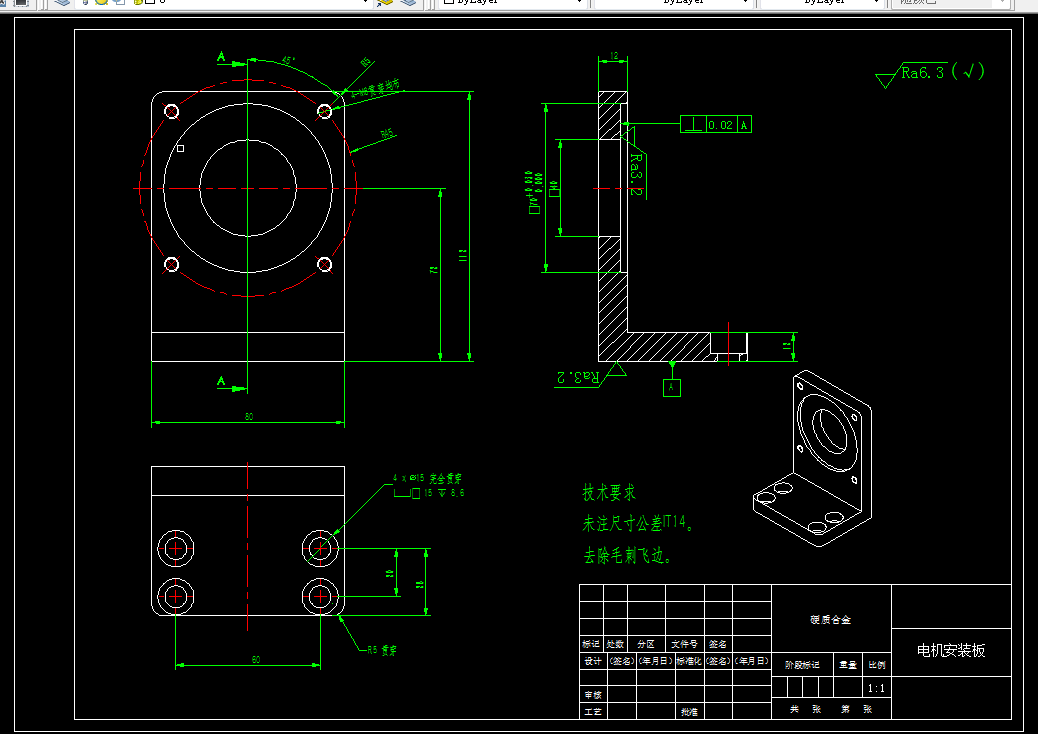
Task: Select the 分区 cell
Action: coord(645,644)
